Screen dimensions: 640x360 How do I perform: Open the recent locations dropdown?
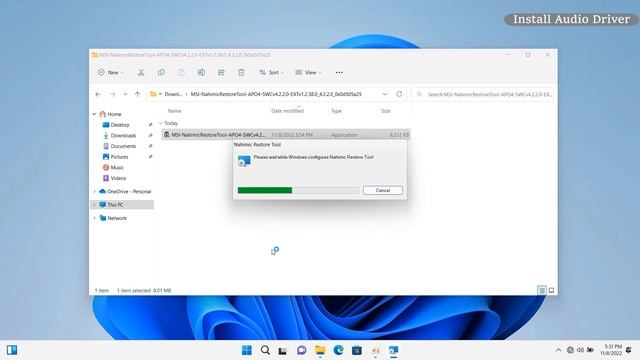125,94
